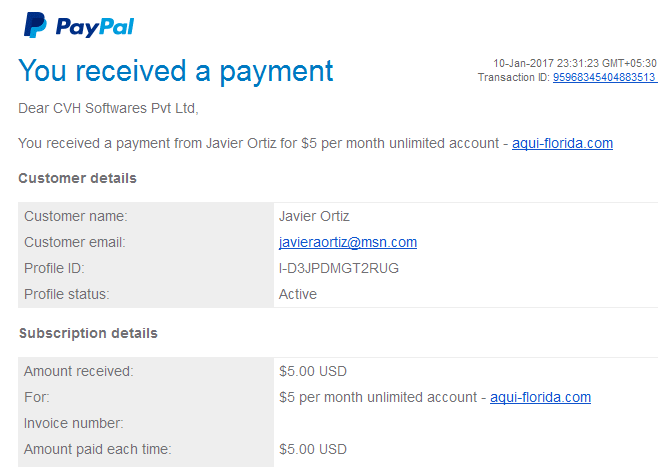Click the Amount paid each time value
The image size is (672, 467).
coord(313,449)
